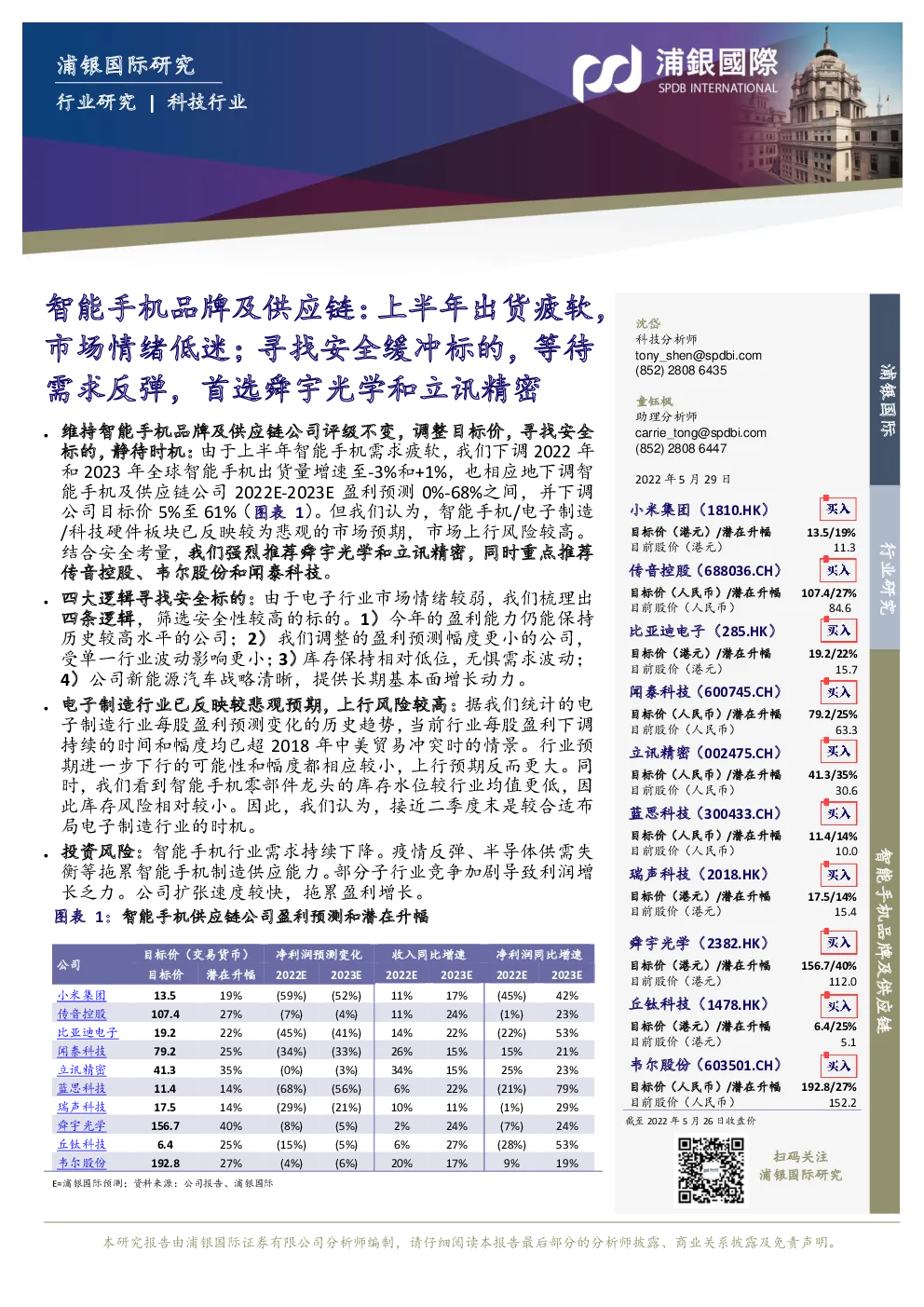The height and width of the screenshot is (1307, 924).
Task: Click the table cell showing (68%)
Action: (x=292, y=1089)
